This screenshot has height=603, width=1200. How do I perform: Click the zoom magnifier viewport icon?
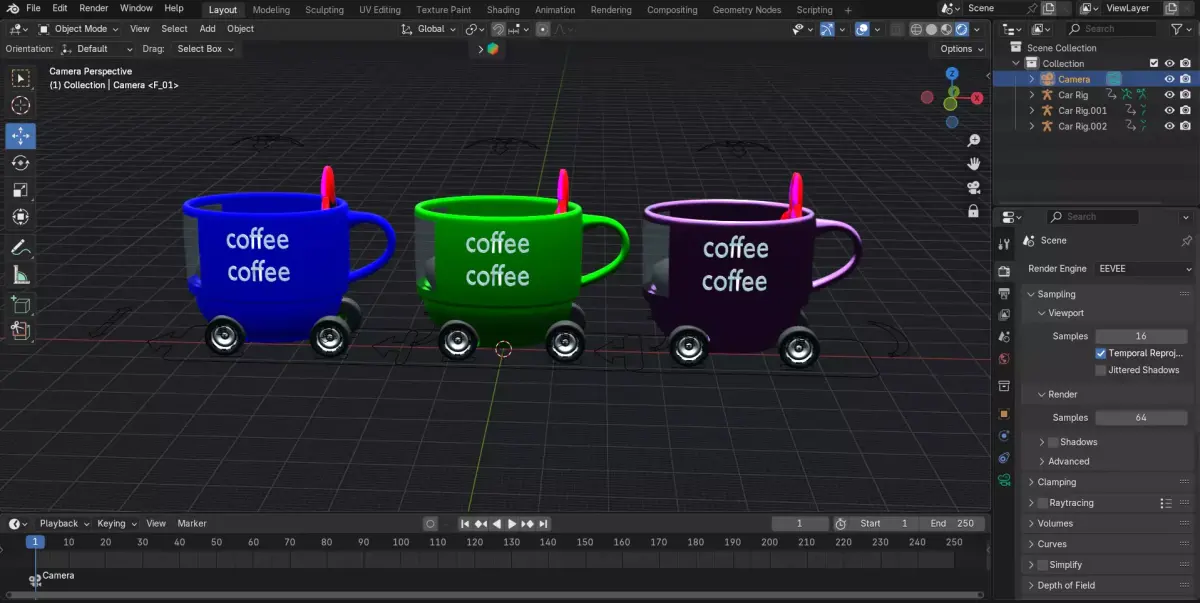tap(973, 141)
